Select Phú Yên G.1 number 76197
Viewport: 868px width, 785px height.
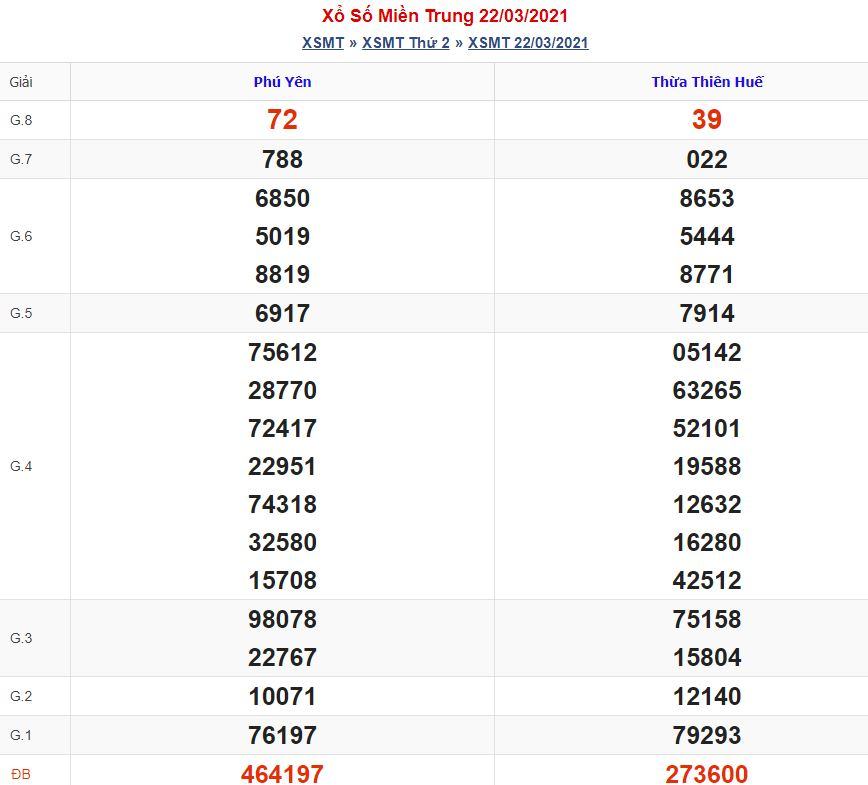282,735
